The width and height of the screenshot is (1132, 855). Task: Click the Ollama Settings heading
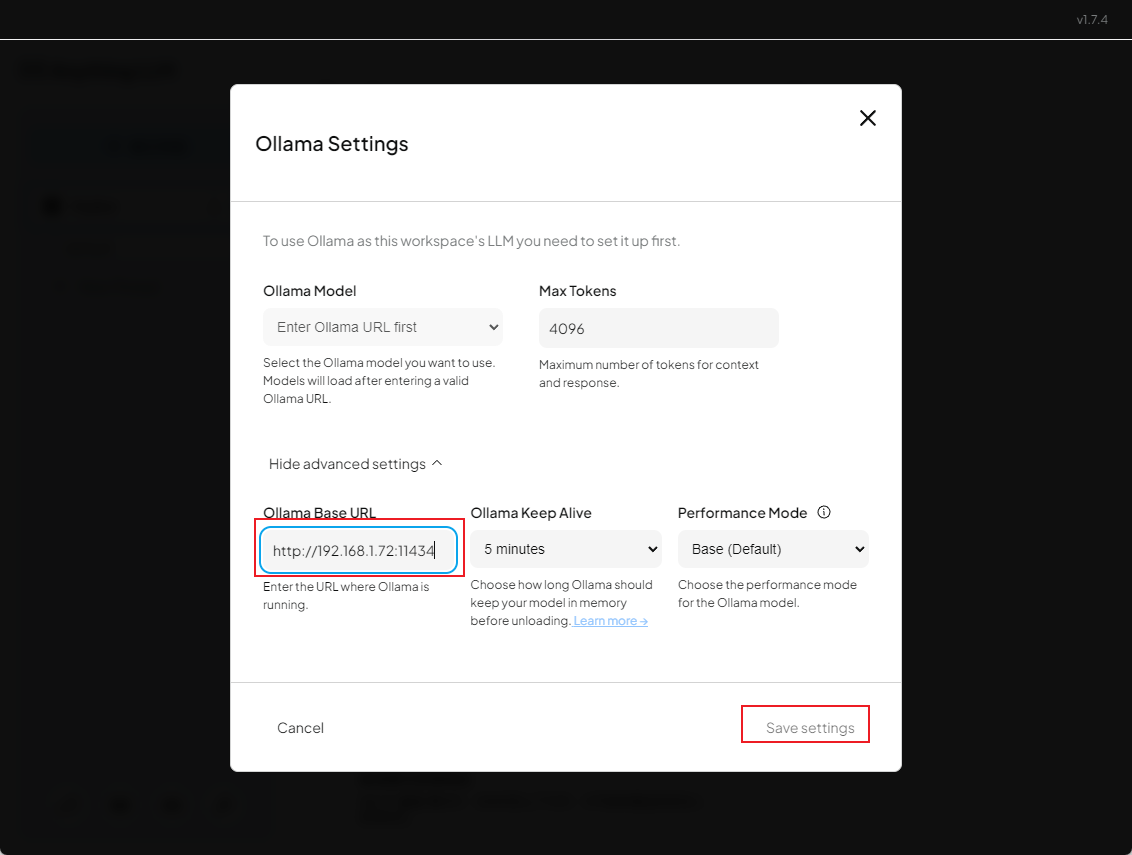(x=332, y=144)
